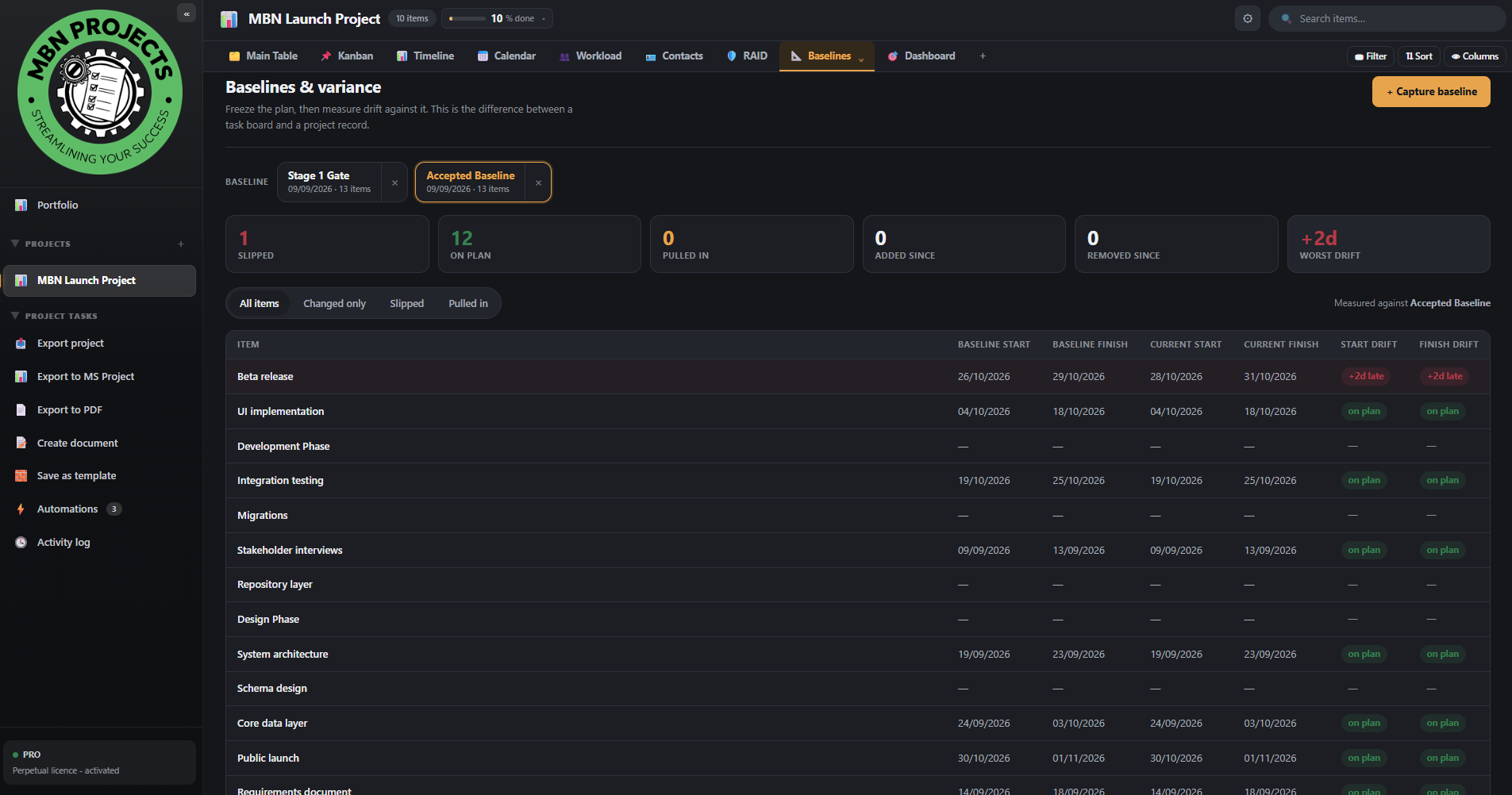Viewport: 1512px width, 795px height.
Task: Click the Portfolio icon in sidebar
Action: [x=21, y=205]
